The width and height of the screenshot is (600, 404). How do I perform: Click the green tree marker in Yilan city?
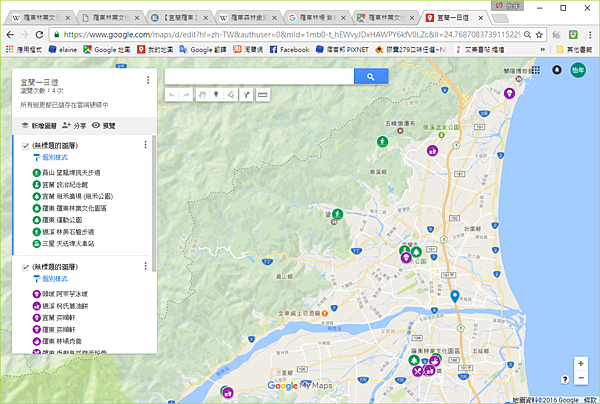pos(416,252)
